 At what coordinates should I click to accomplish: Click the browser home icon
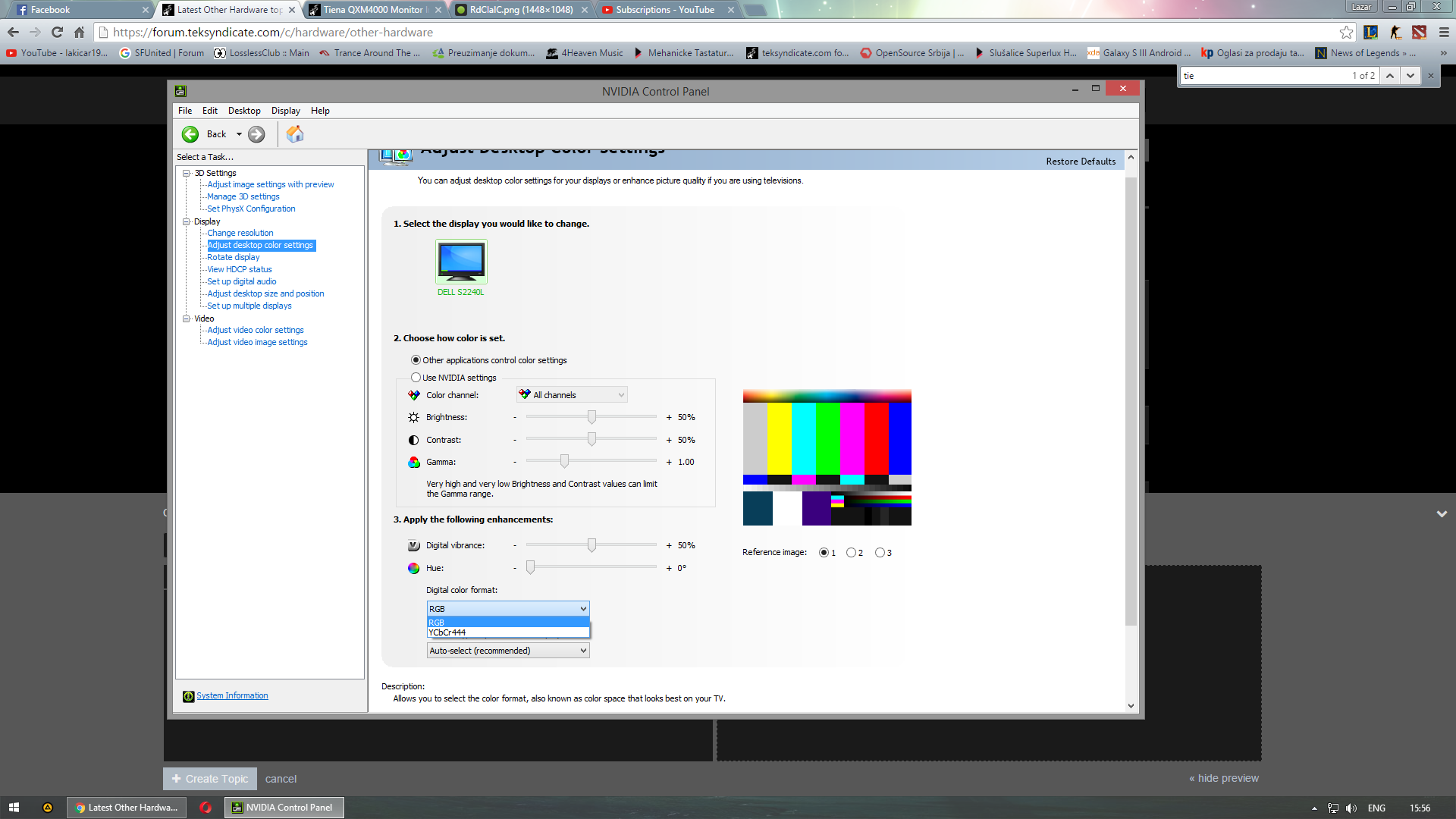[x=79, y=32]
